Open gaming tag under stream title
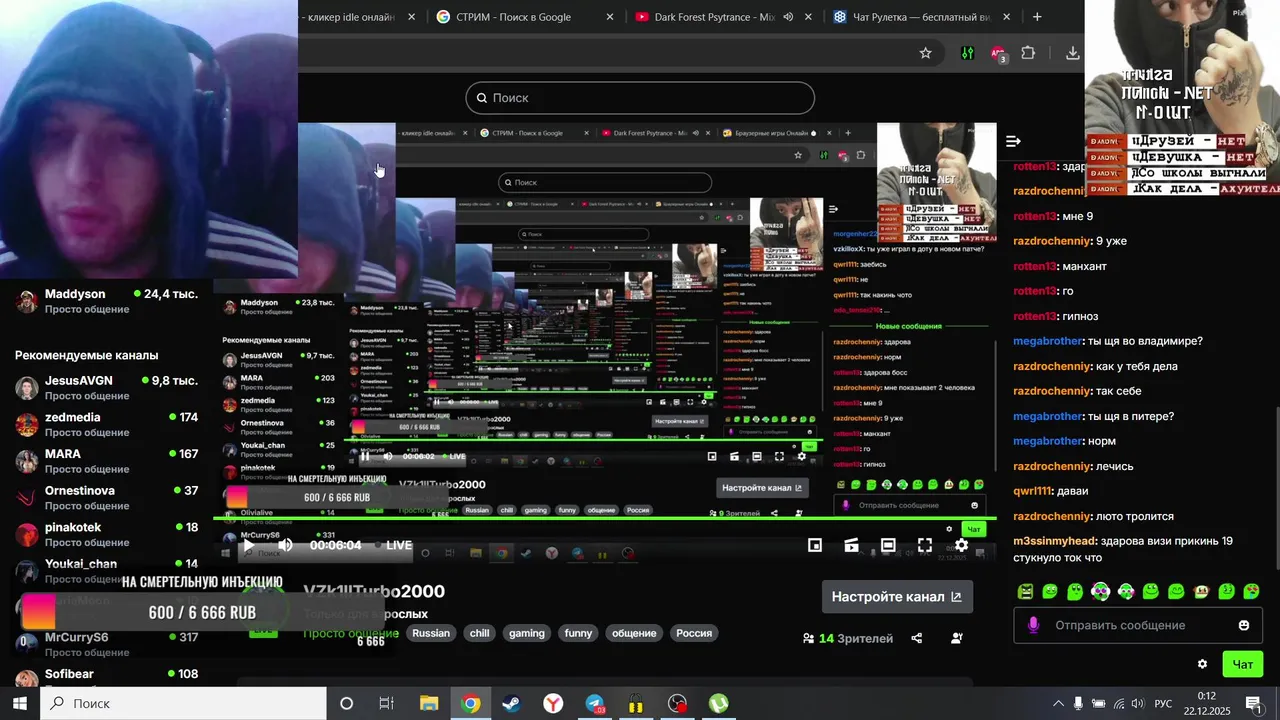The image size is (1280, 720). pos(526,633)
